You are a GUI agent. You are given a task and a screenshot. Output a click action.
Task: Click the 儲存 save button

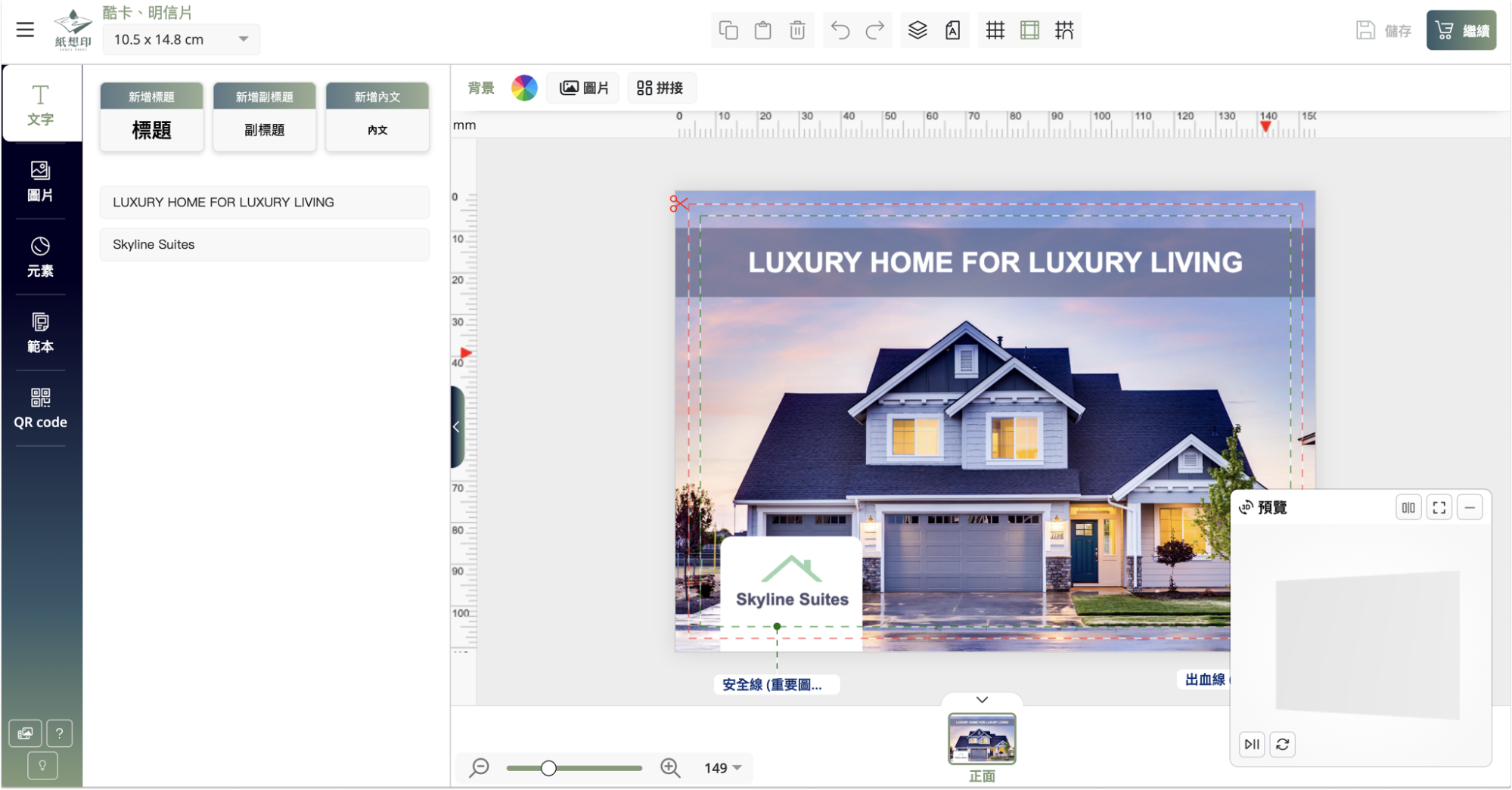point(1383,30)
